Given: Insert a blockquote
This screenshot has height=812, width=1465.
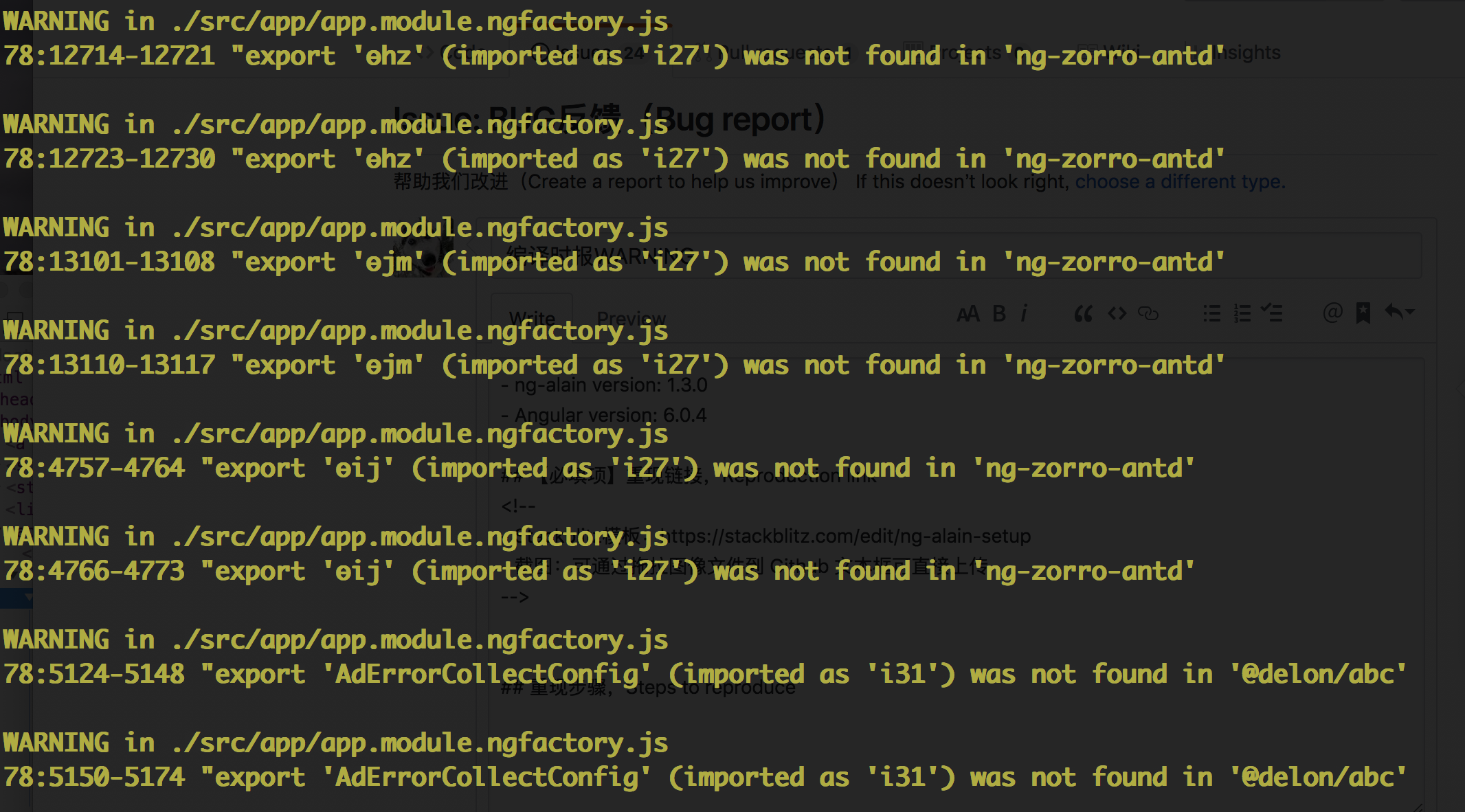Looking at the screenshot, I should 1084,314.
